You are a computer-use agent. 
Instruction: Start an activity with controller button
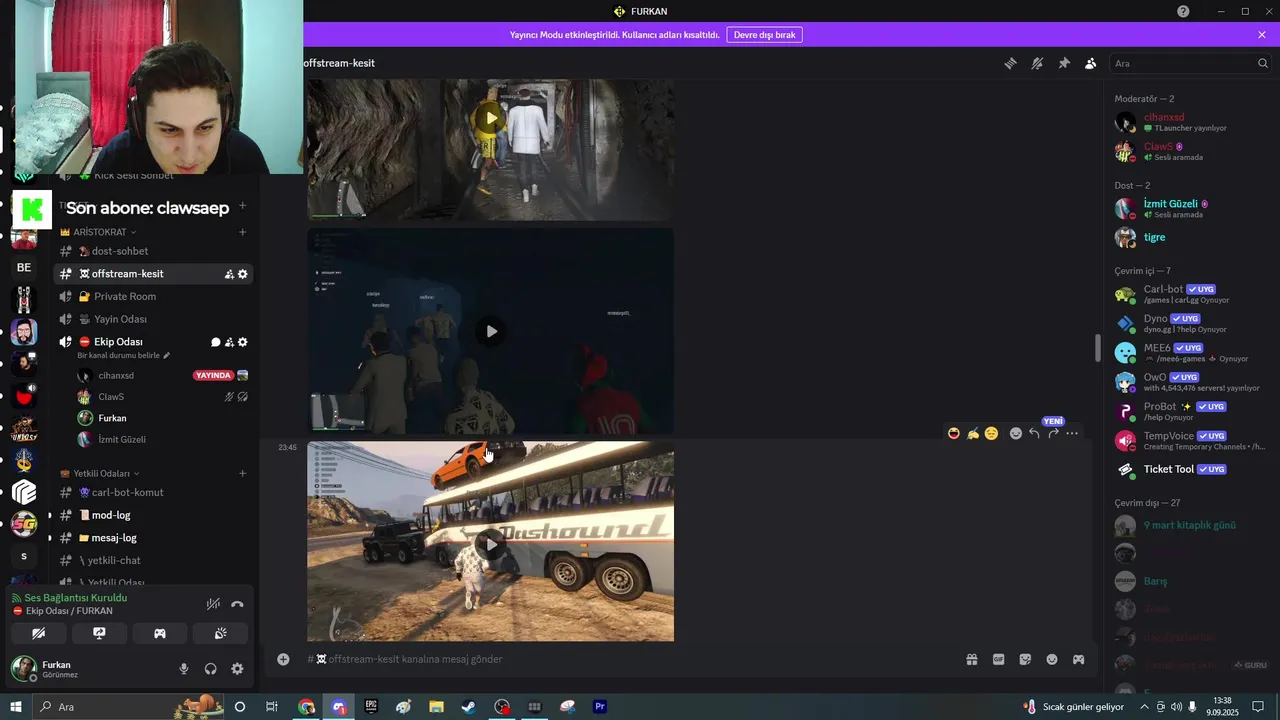coord(160,633)
